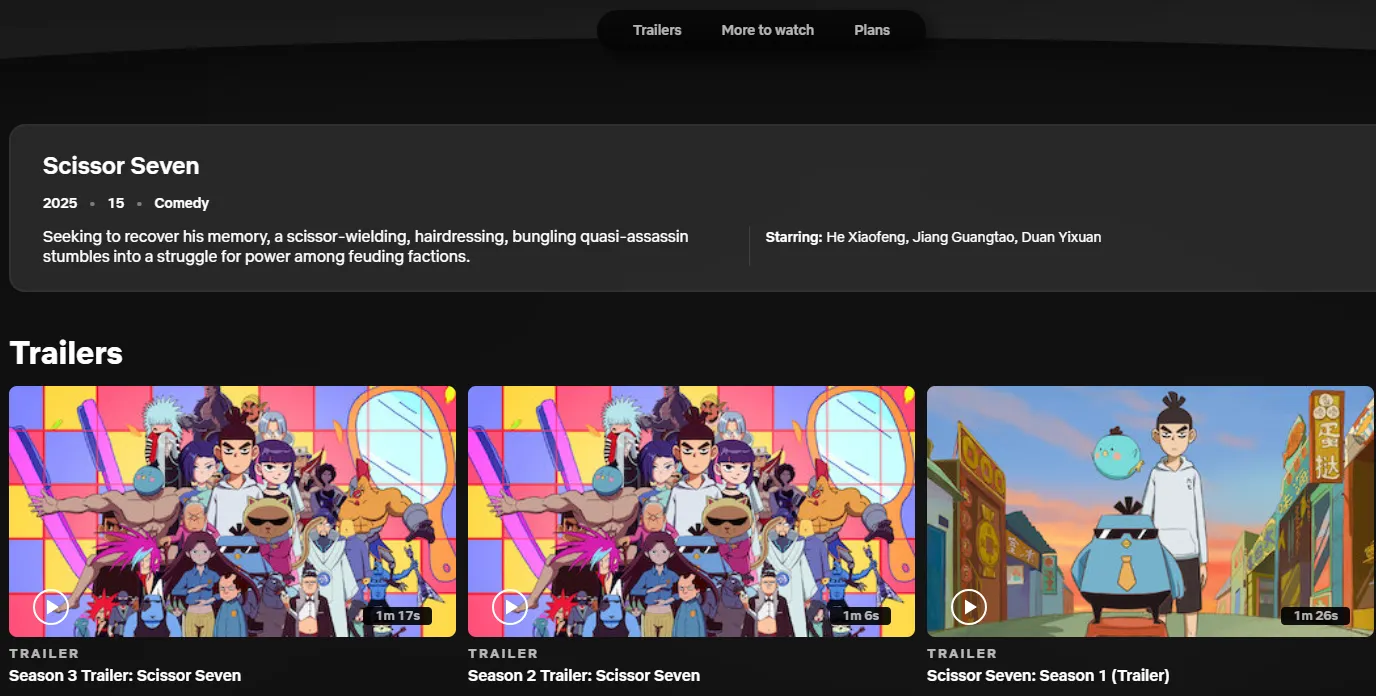Click the 1m 6s duration badge
The width and height of the screenshot is (1376, 696).
[x=860, y=615]
